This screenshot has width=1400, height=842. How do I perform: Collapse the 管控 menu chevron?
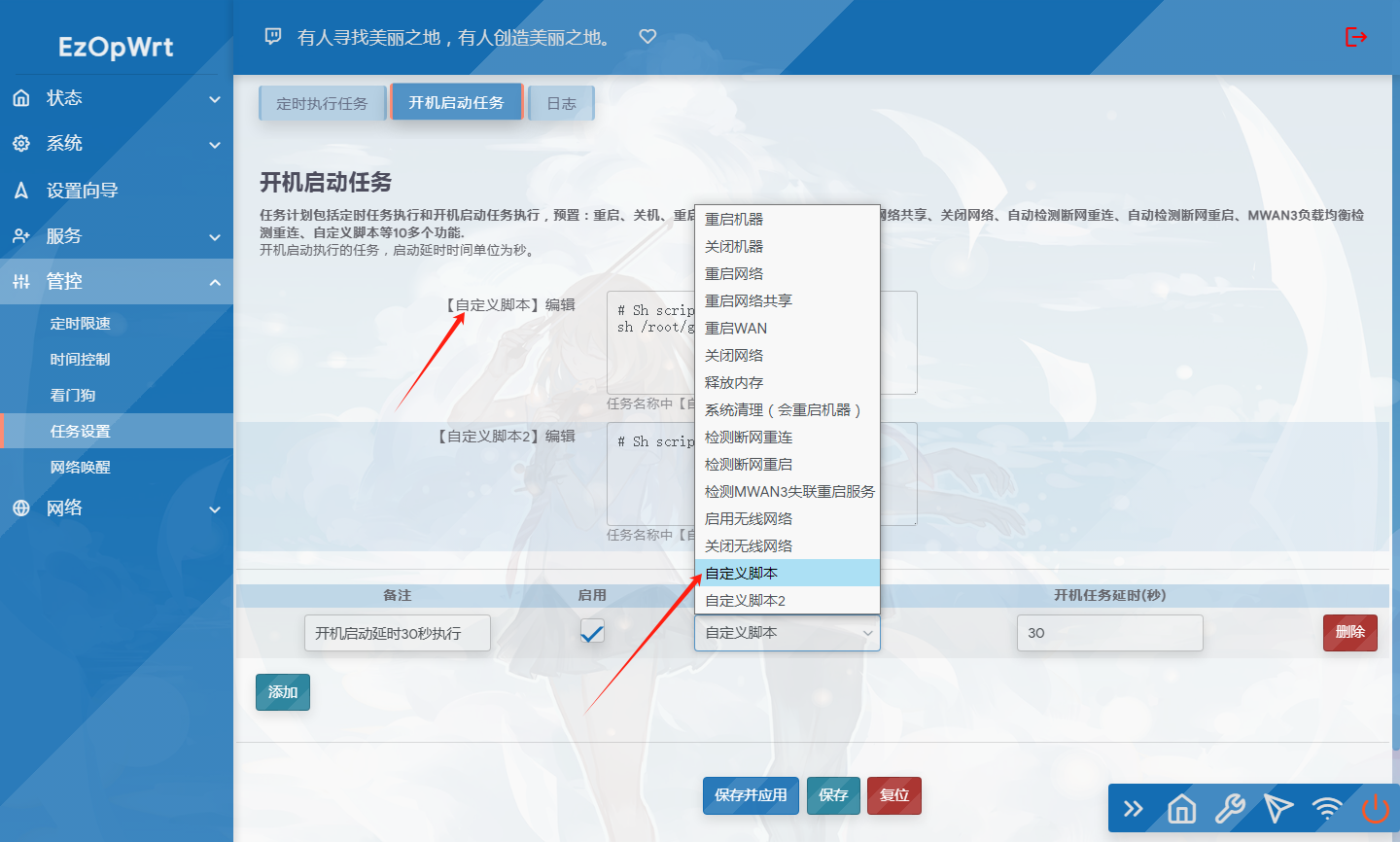tap(215, 283)
